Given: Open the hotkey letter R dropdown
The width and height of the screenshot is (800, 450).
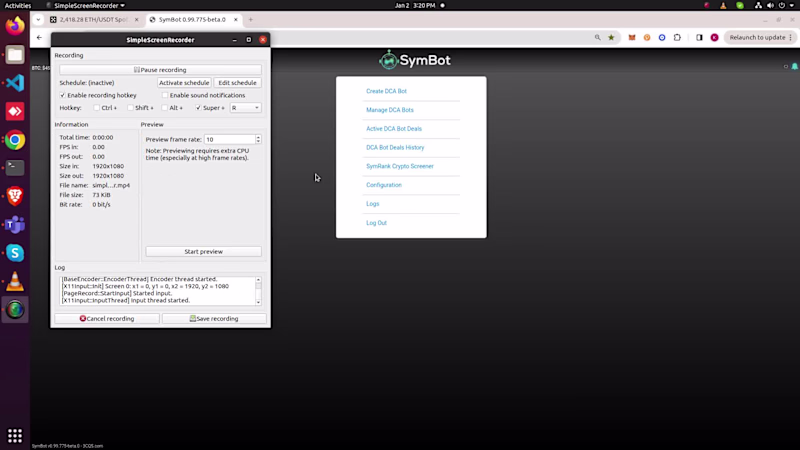Looking at the screenshot, I should click(245, 108).
